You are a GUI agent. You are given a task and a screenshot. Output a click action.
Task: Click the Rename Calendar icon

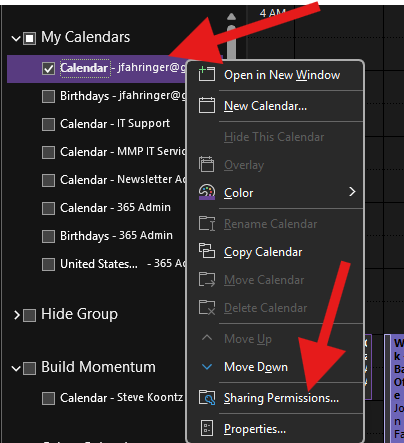coord(207,223)
